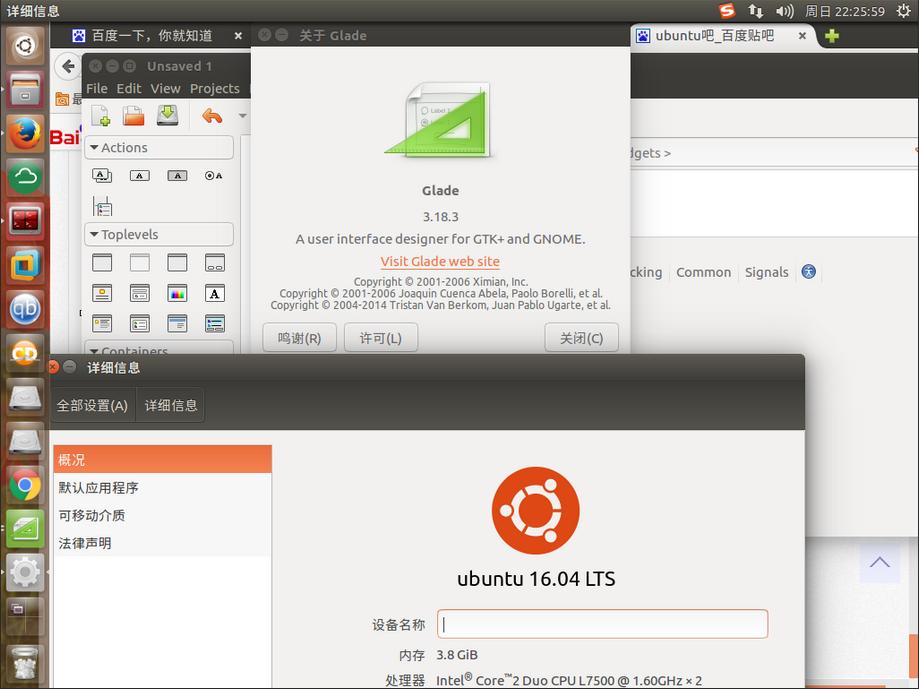The image size is (919, 689).
Task: Open the Sogou input method indicator in top panel
Action: tap(727, 11)
